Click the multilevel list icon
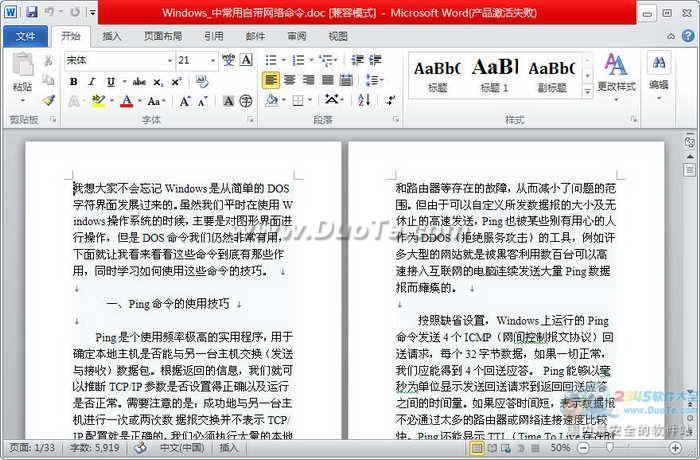Viewport: 700px width, 460px height. tap(327, 60)
